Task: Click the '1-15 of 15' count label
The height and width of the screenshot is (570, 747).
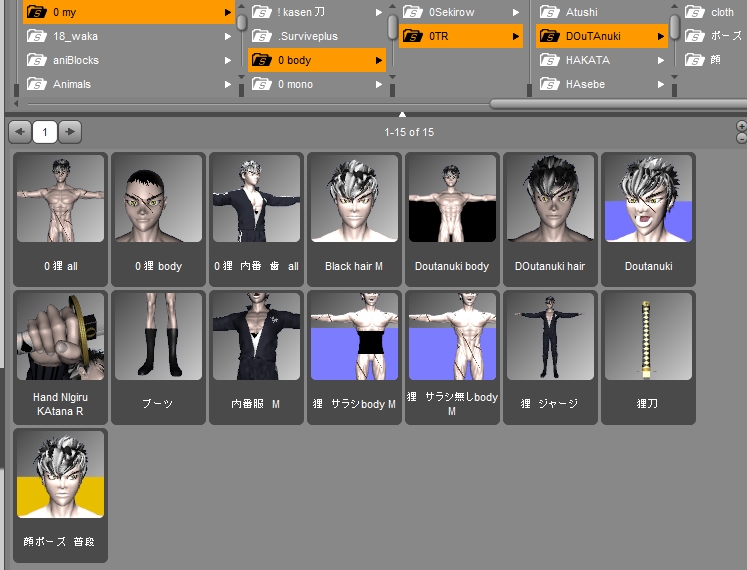Action: click(409, 132)
